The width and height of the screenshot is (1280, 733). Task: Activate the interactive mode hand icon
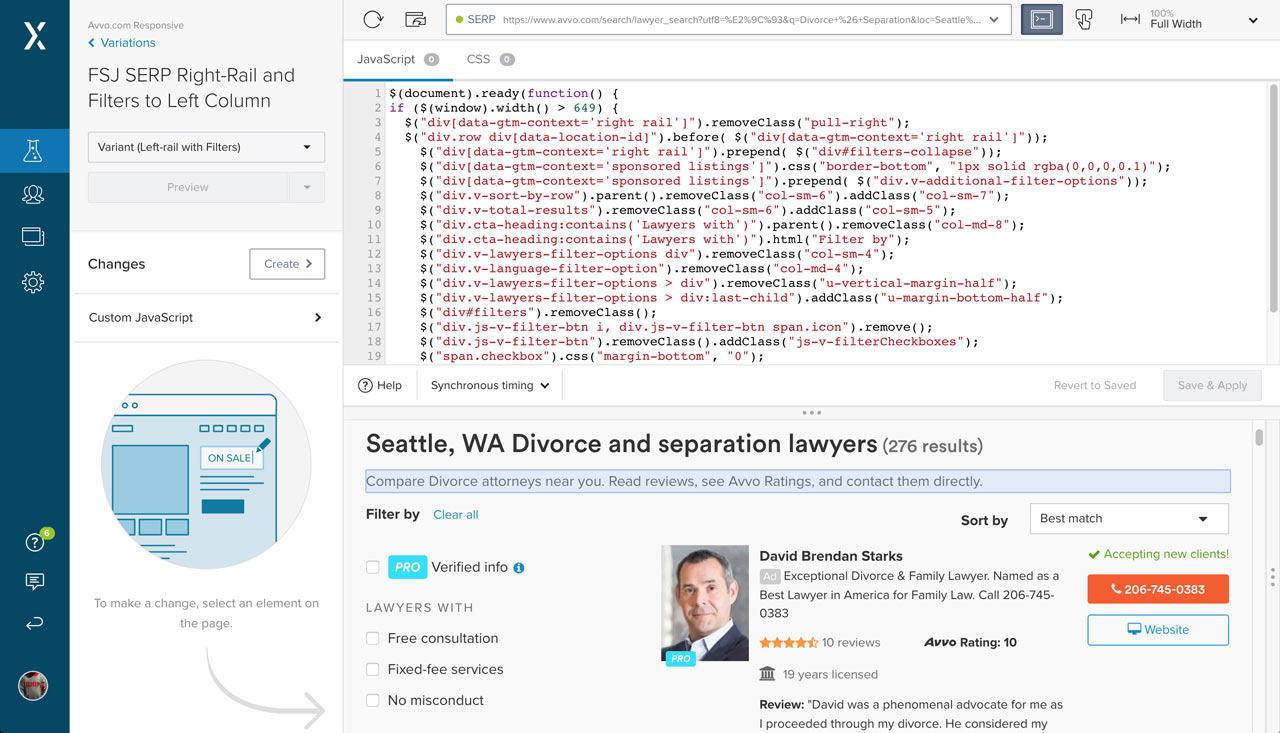pyautogui.click(x=1084, y=19)
